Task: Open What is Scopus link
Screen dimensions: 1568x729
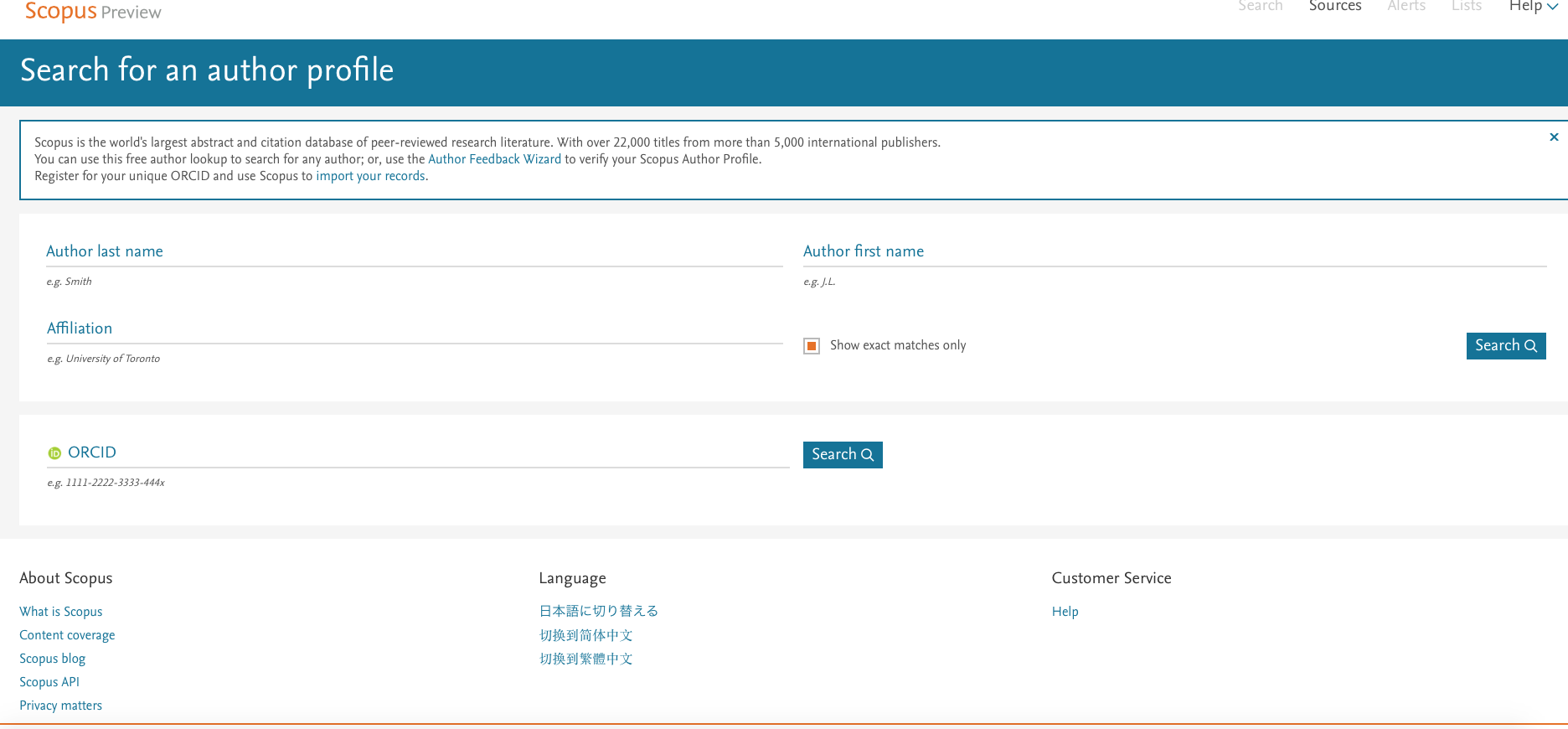Action: (x=61, y=612)
